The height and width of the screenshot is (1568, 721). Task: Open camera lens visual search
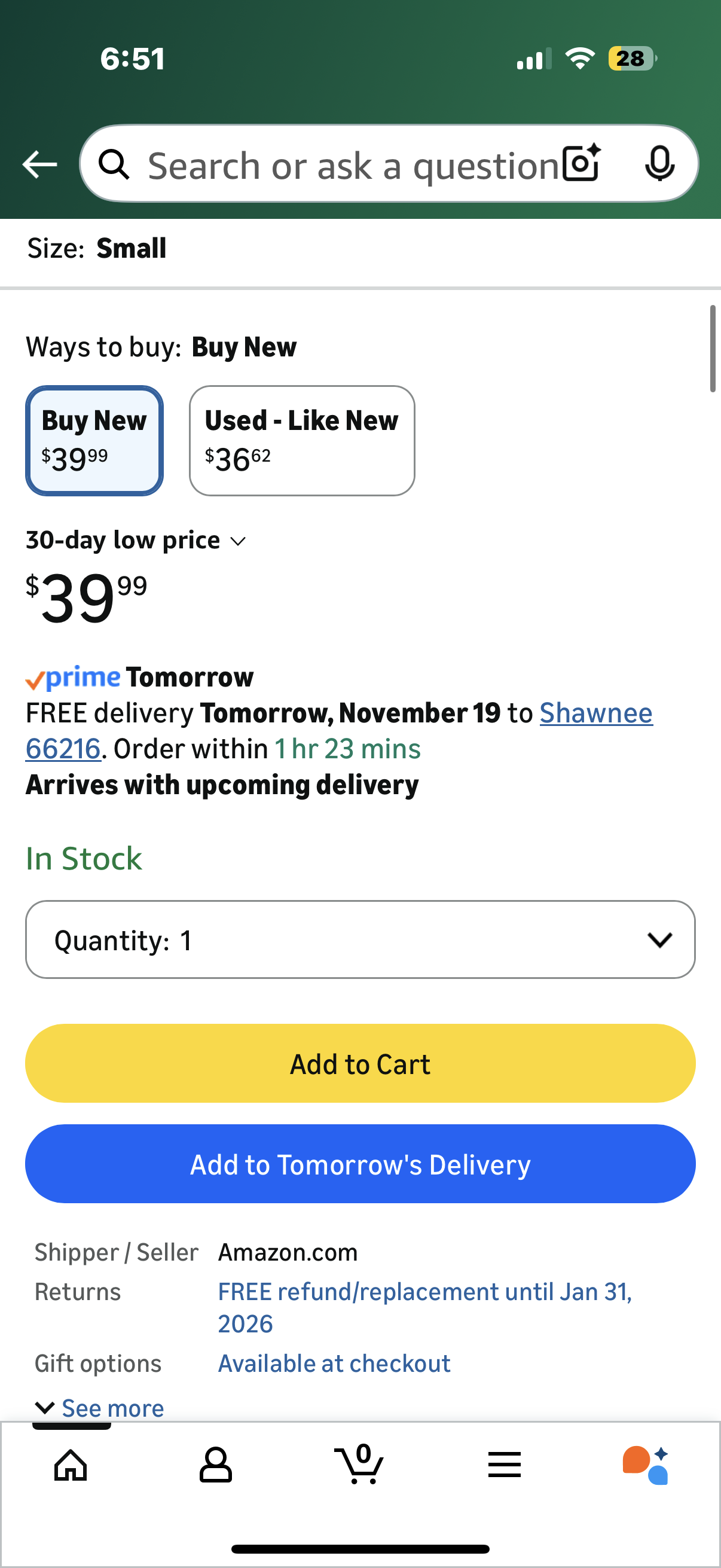[x=581, y=163]
